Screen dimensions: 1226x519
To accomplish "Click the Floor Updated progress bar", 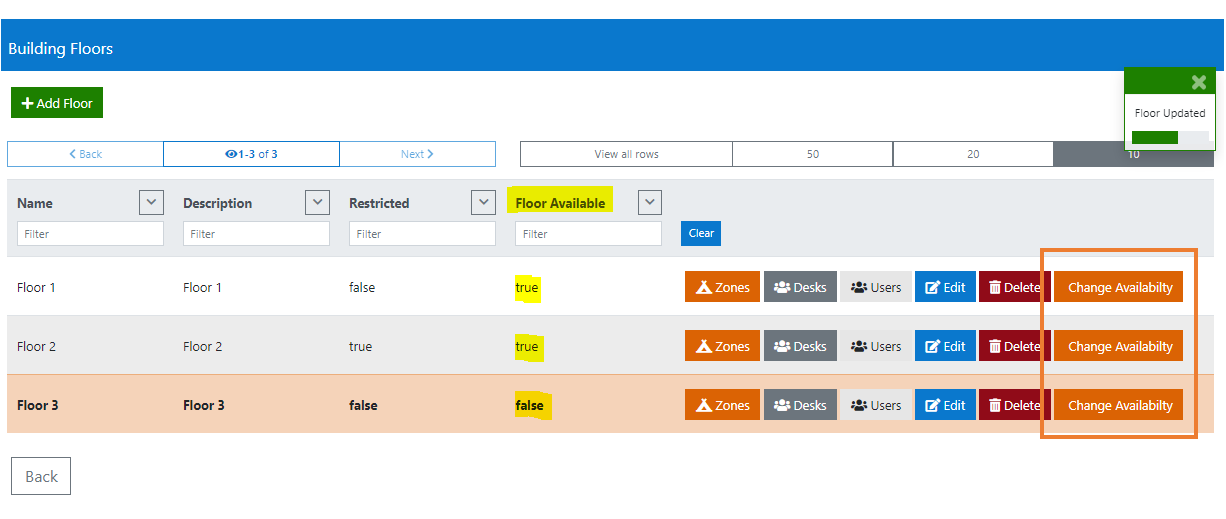I will (1168, 137).
